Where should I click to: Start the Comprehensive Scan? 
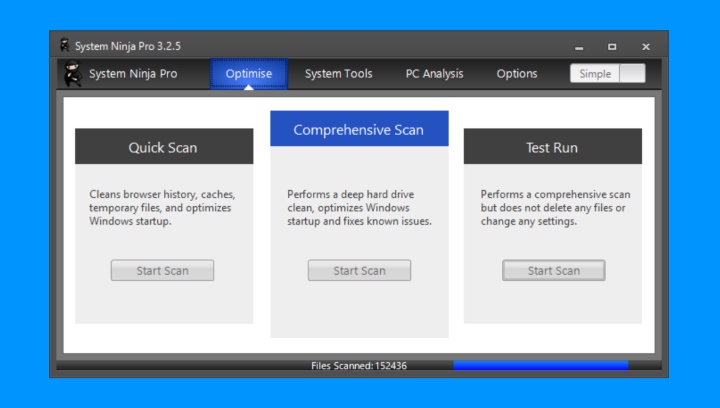(x=359, y=270)
